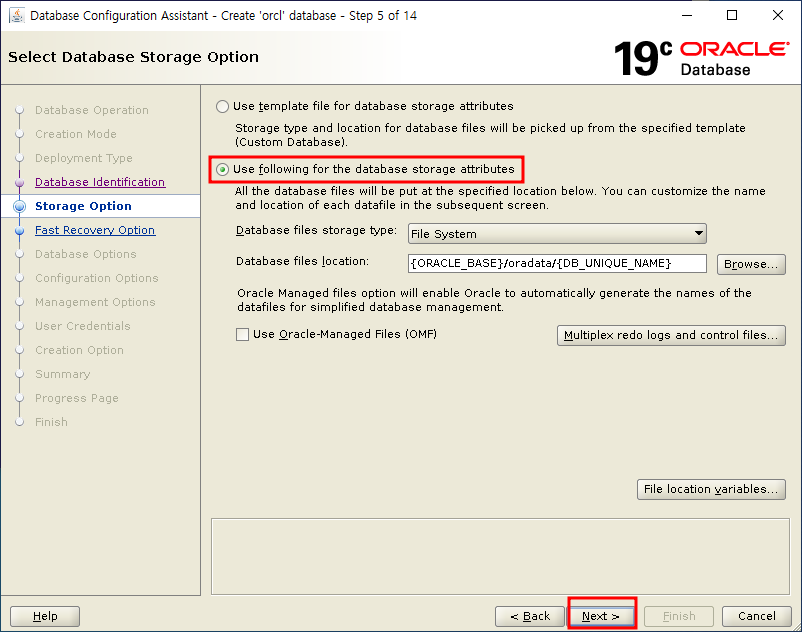Viewport: 802px width, 632px height.
Task: Click Browse button for files location
Action: [751, 264]
